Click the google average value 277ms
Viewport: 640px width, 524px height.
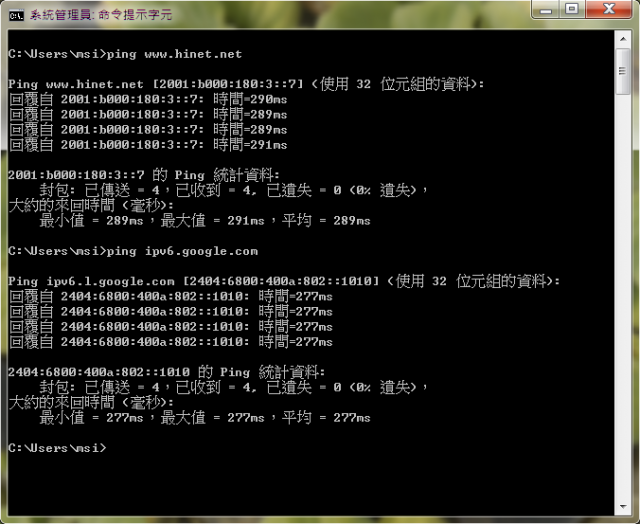click(352, 418)
